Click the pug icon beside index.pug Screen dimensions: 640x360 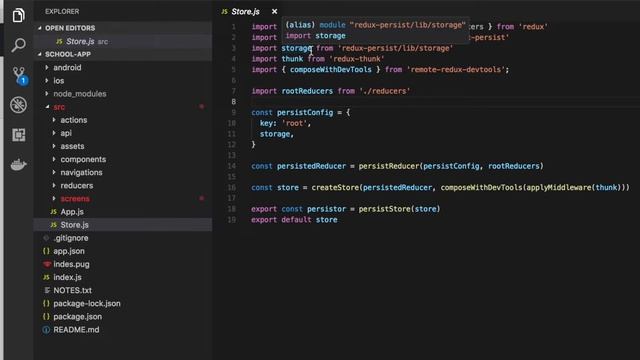(47, 264)
